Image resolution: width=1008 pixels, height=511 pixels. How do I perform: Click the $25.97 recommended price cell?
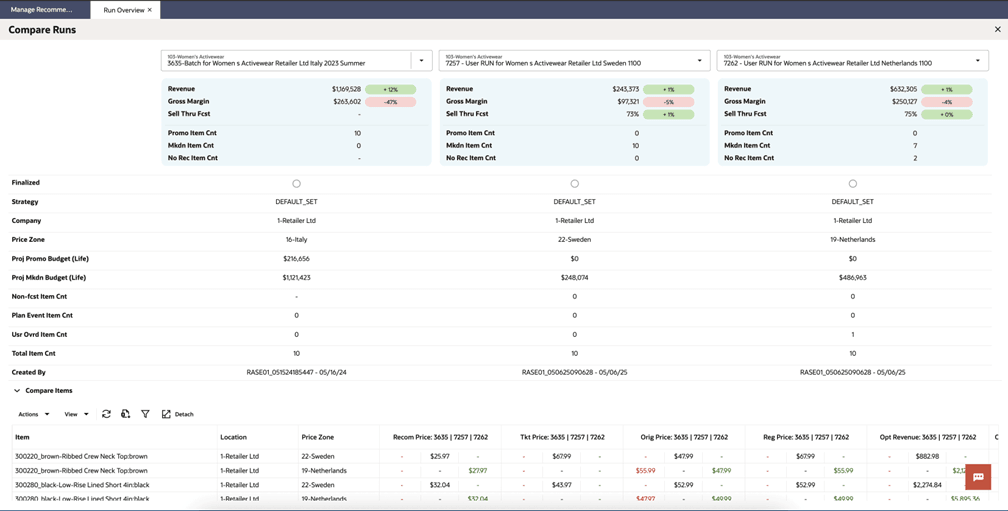tap(440, 456)
